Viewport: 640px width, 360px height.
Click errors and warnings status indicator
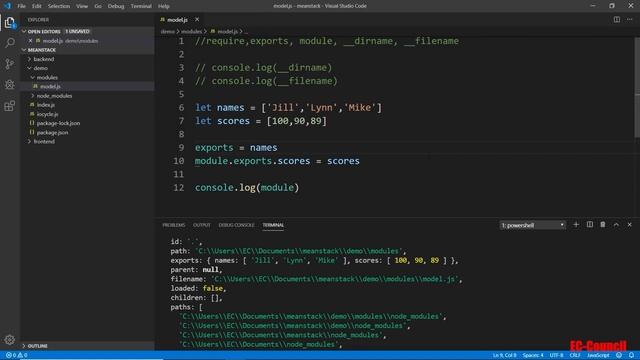[x=17, y=355]
